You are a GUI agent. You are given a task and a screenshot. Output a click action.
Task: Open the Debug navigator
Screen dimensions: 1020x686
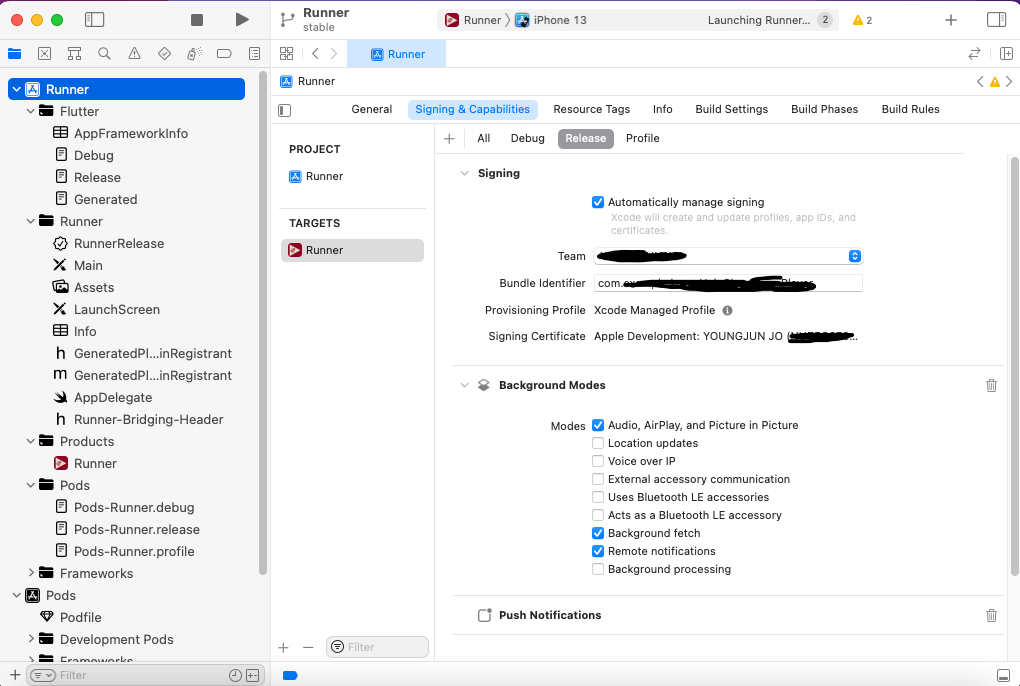194,53
